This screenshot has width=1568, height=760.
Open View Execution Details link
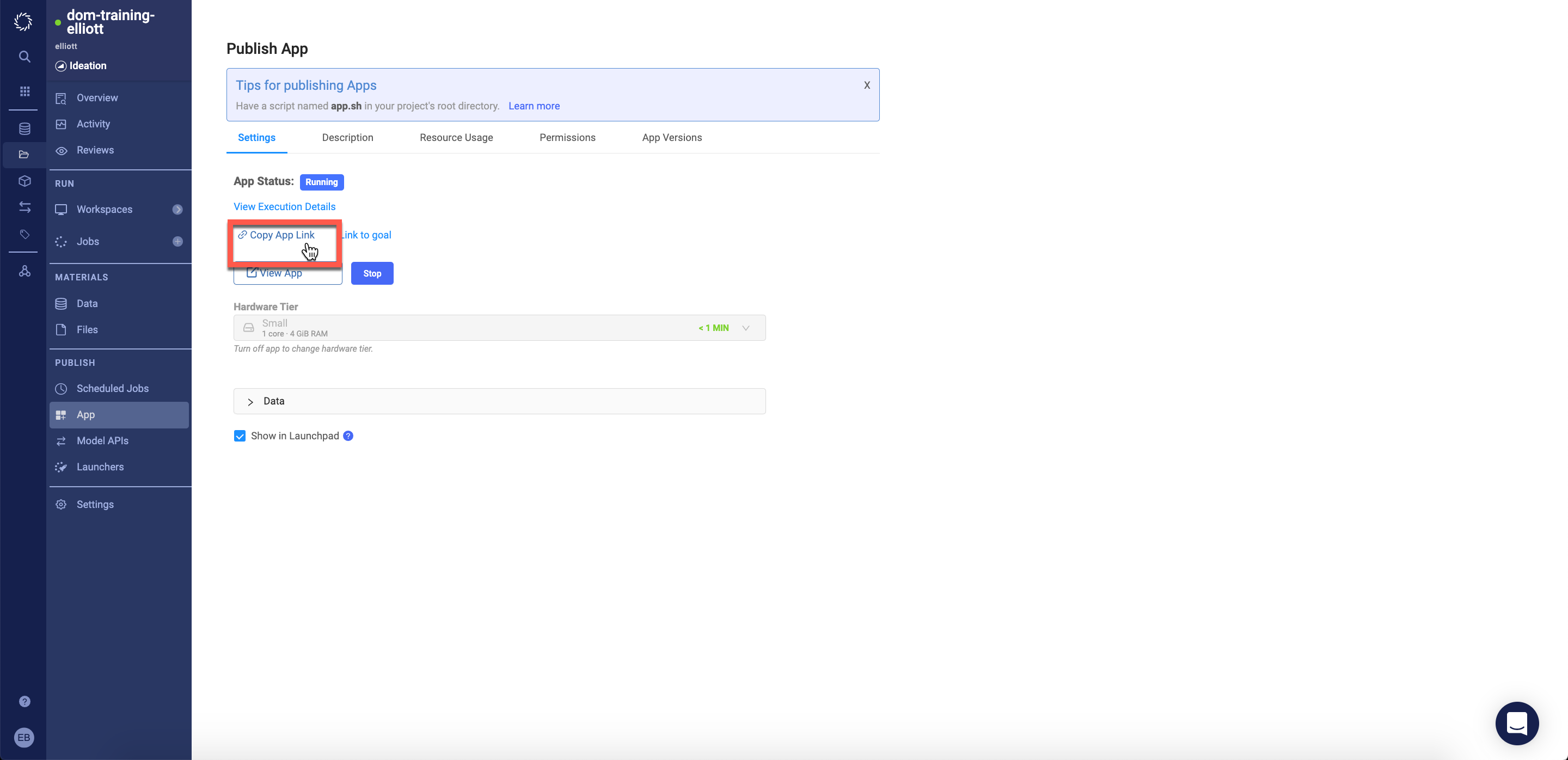284,207
